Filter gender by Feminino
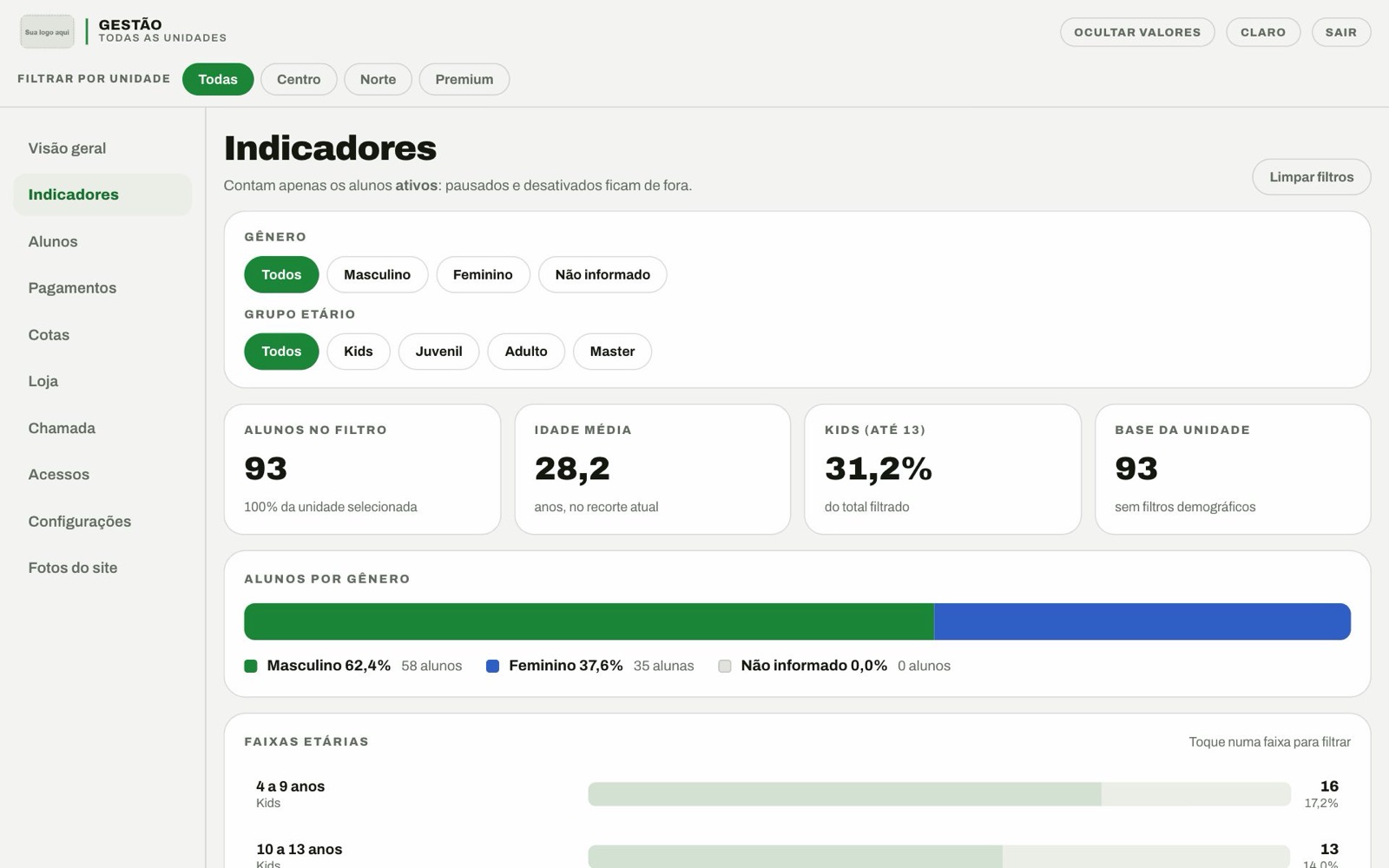The height and width of the screenshot is (868, 1389). coord(483,274)
